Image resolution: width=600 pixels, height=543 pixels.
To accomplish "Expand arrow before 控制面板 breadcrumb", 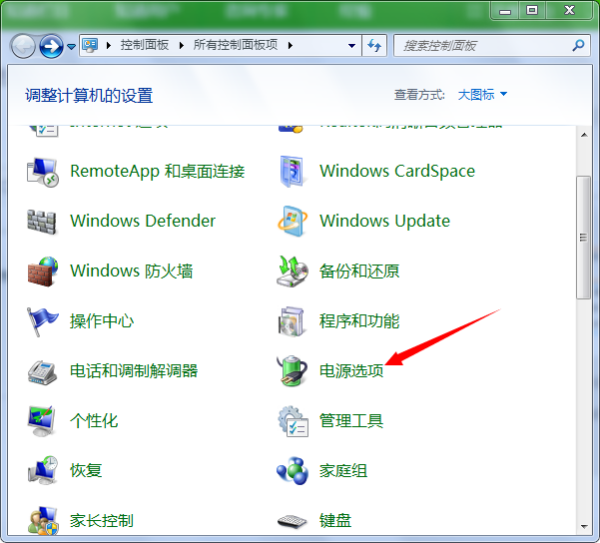I will (x=109, y=46).
